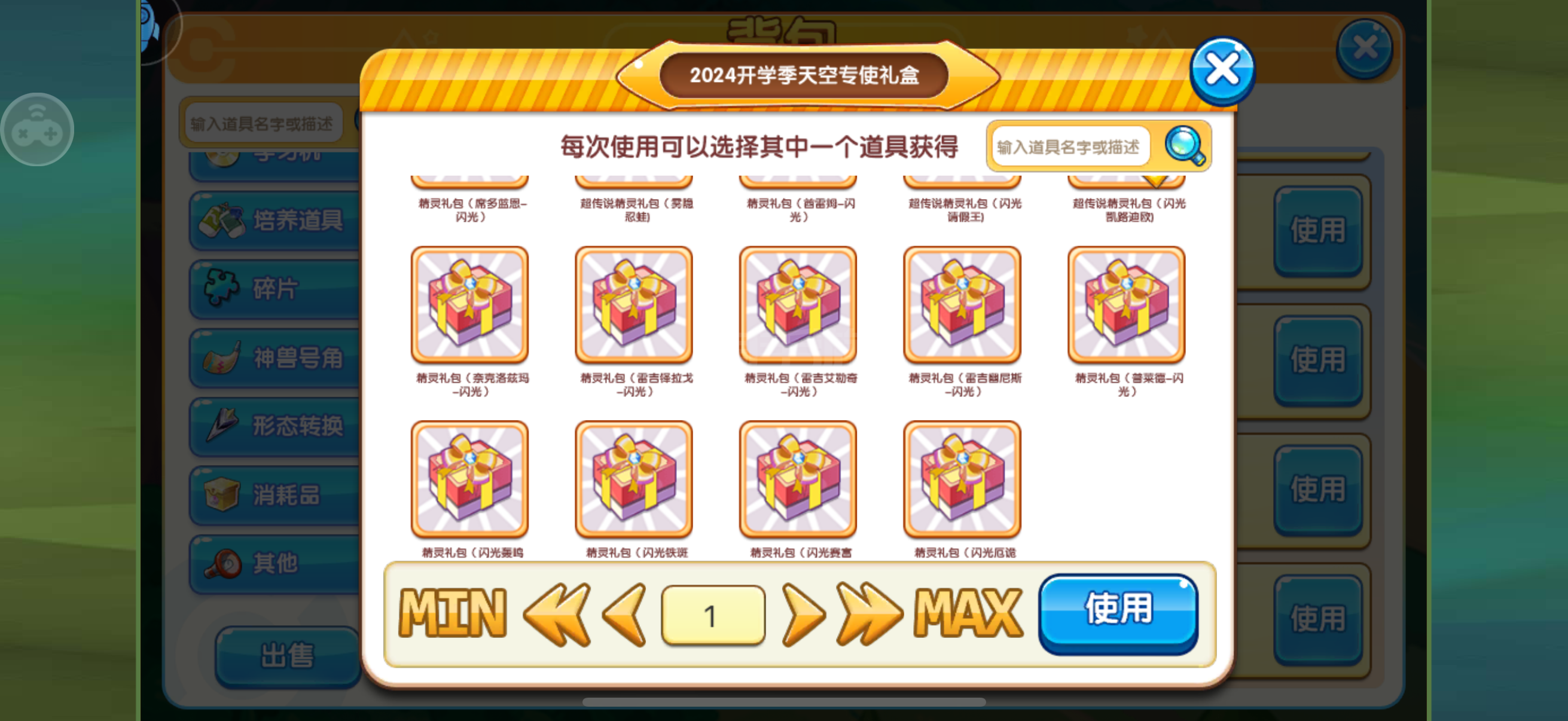This screenshot has width=1568, height=721.
Task: Select the 闪光厄诡 gift pack icon
Action: (x=962, y=479)
